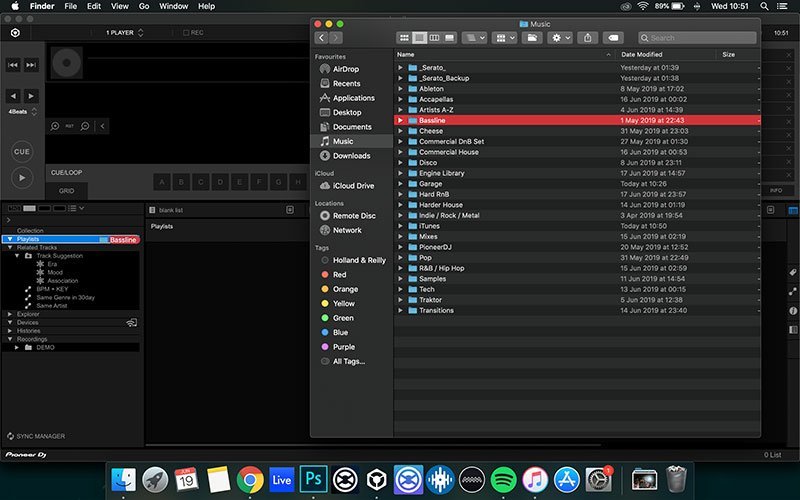Viewport: 800px width, 500px height.
Task: Switch Finder to column view
Action: point(435,37)
